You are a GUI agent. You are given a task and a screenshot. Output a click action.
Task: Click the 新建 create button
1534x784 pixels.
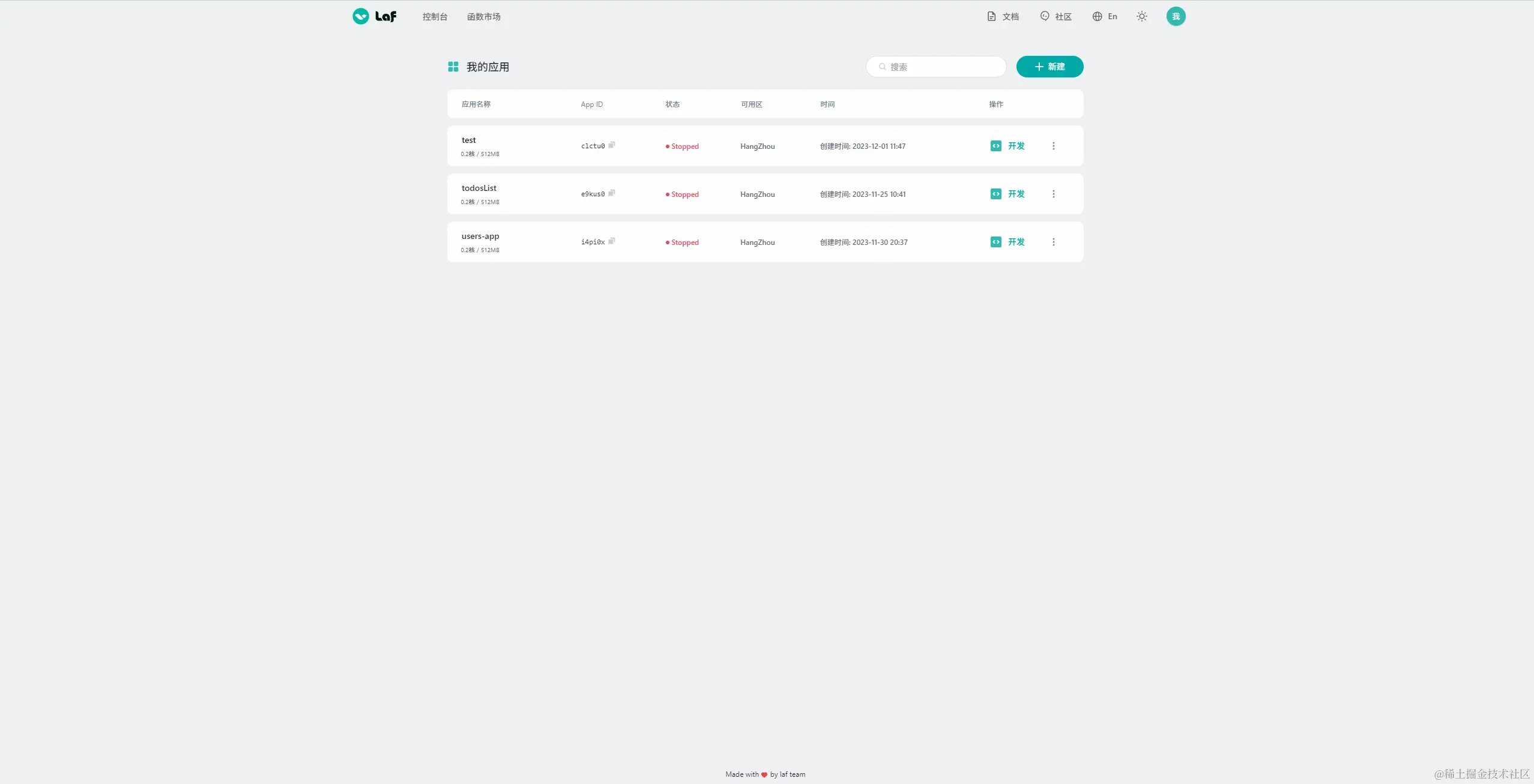tap(1049, 67)
